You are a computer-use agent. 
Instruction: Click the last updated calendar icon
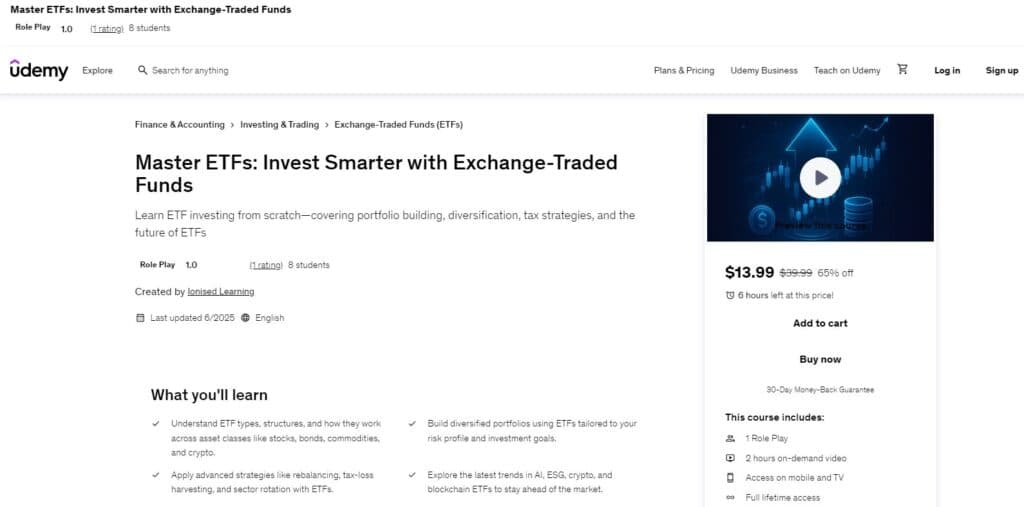coord(140,318)
